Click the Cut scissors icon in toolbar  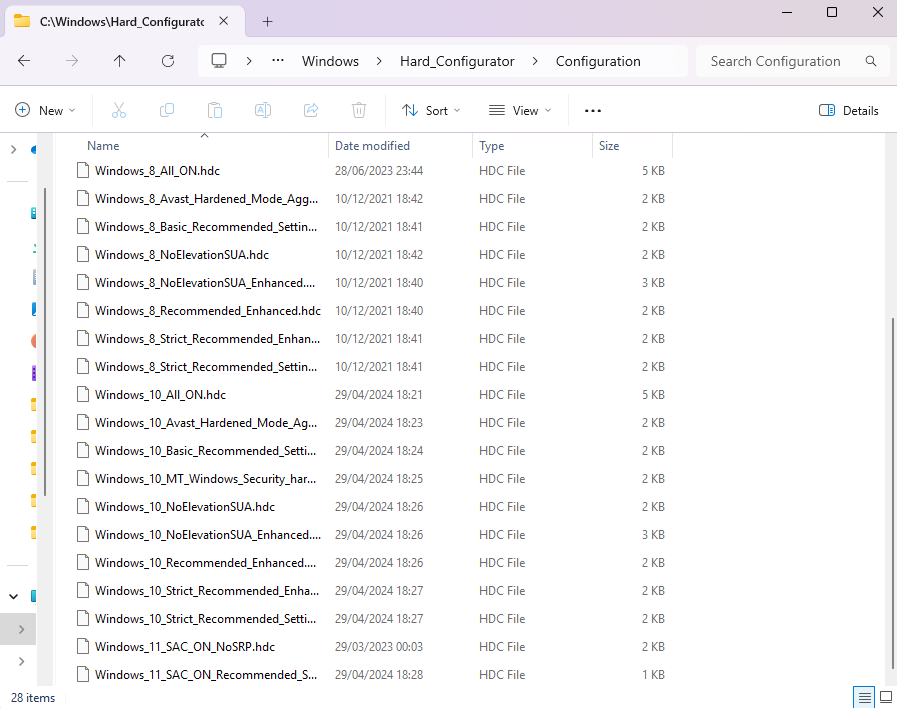tap(119, 110)
